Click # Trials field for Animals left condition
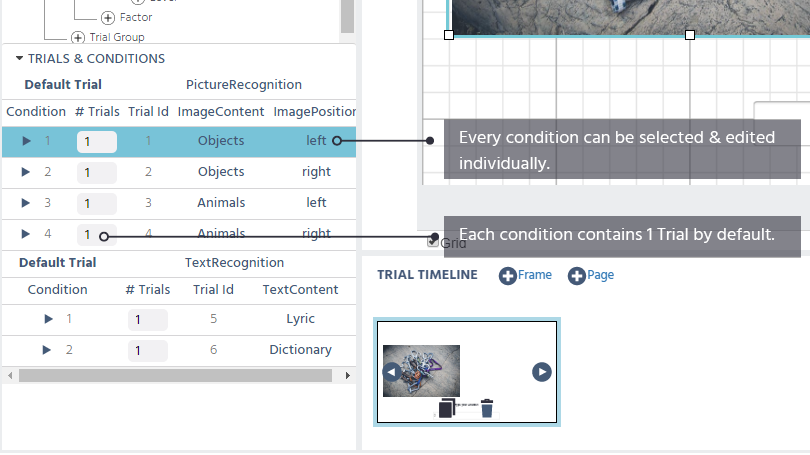 pyautogui.click(x=97, y=203)
